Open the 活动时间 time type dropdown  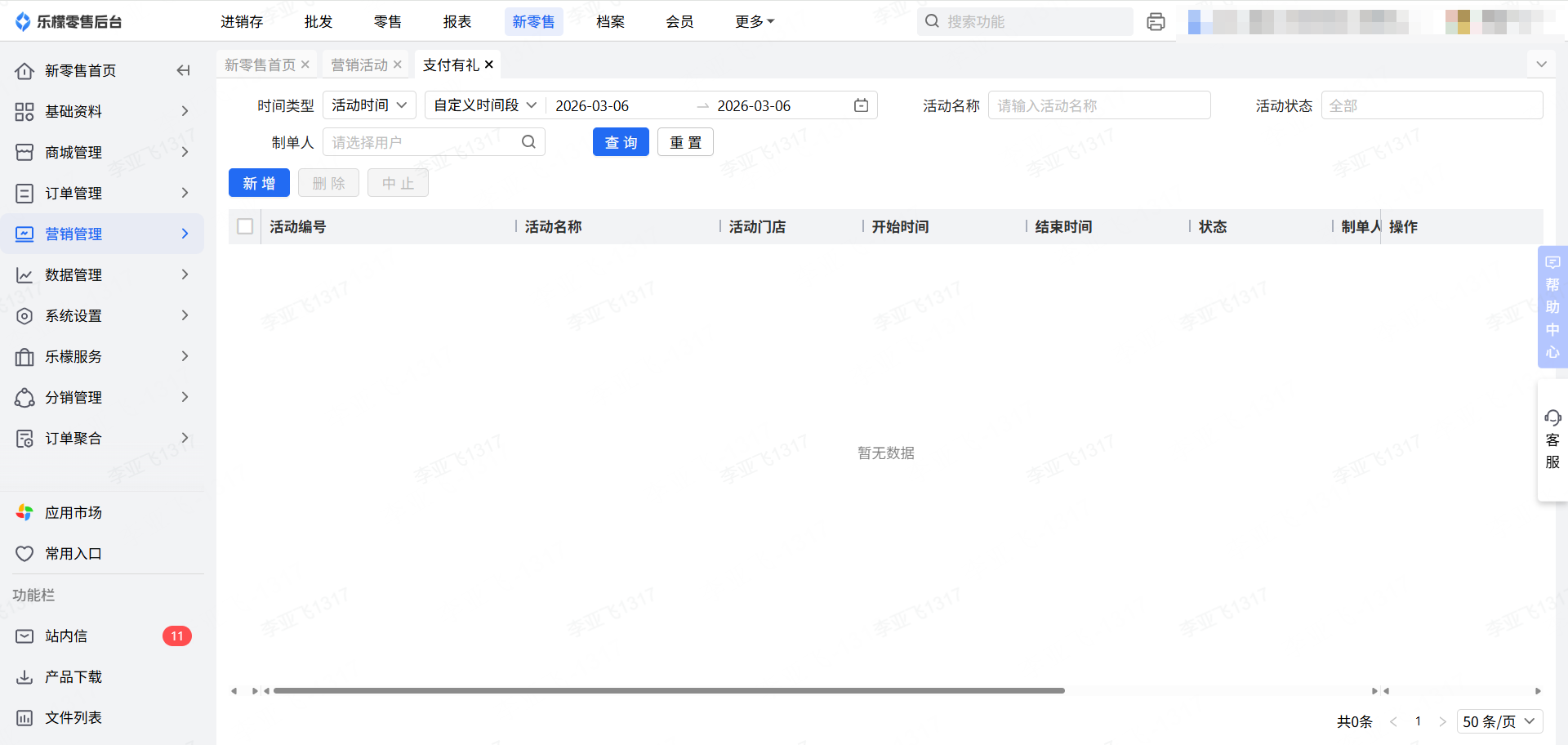click(369, 105)
